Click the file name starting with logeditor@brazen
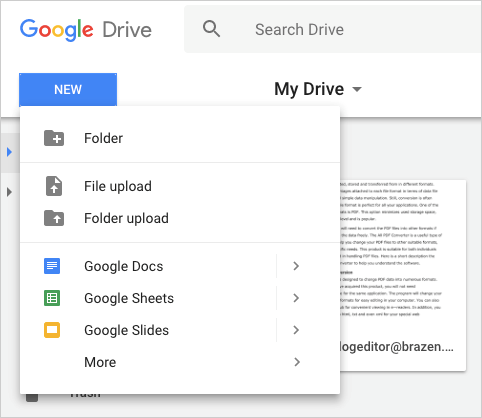Screen dimensions: 482x418 point(396,347)
